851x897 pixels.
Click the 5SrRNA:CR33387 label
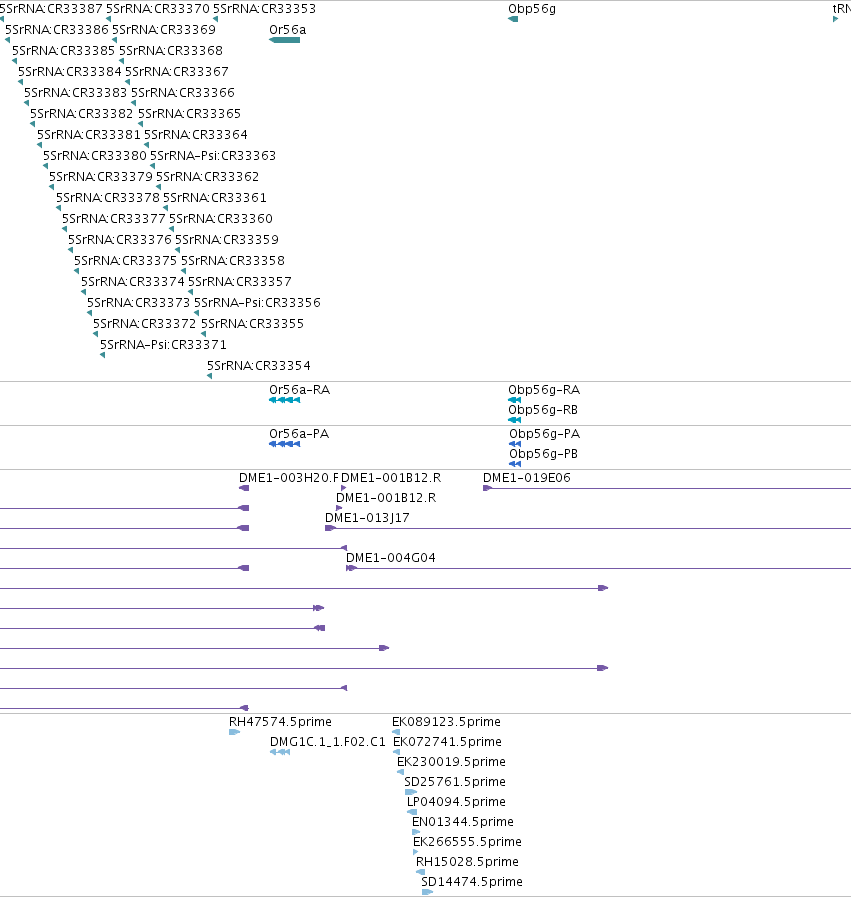click(51, 9)
